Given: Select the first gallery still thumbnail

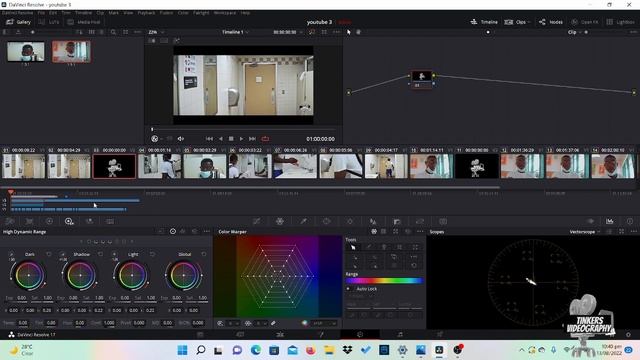Looking at the screenshot, I should click(x=26, y=51).
